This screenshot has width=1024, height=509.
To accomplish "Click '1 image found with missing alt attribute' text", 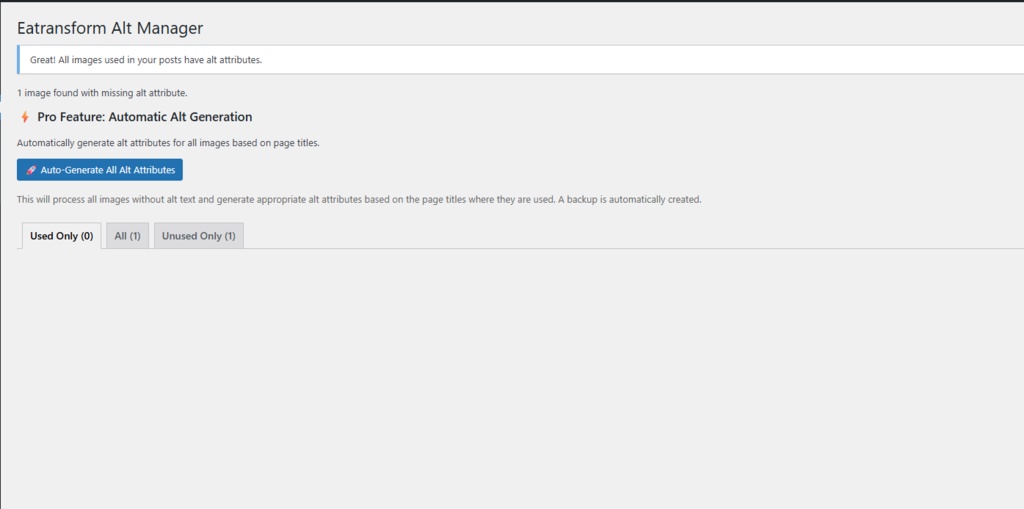I will coord(103,93).
